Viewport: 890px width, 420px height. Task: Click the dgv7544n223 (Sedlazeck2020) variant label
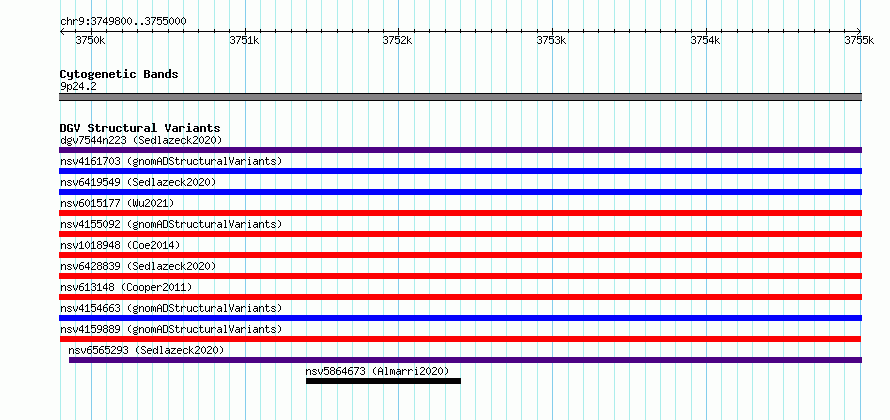[x=141, y=140]
